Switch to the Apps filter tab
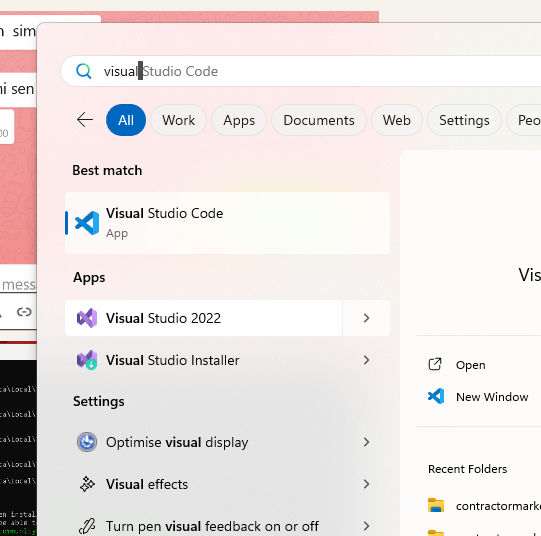Screen dimensions: 541x536 [239, 120]
